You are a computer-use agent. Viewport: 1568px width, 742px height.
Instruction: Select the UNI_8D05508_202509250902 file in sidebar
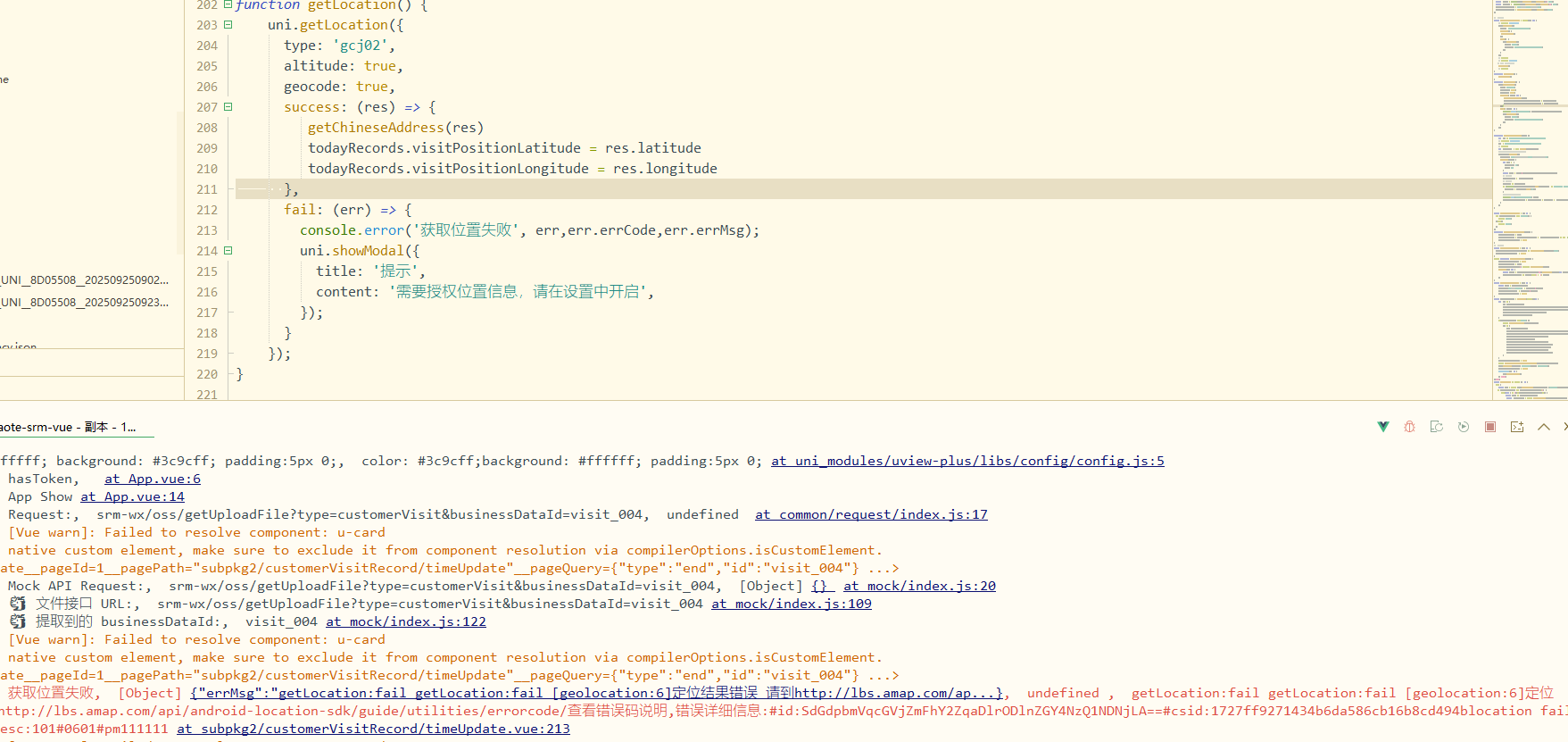(x=85, y=279)
